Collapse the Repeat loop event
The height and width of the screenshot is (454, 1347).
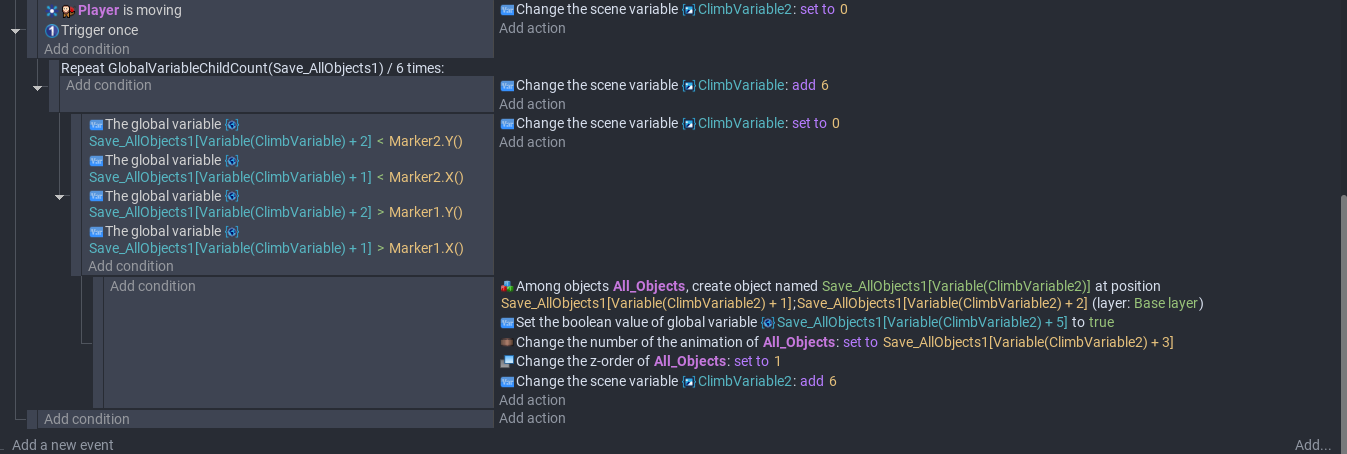pyautogui.click(x=37, y=88)
